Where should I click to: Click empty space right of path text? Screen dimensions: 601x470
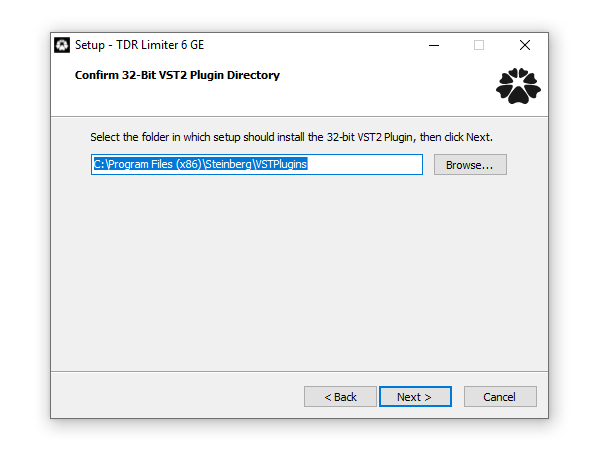click(x=364, y=164)
